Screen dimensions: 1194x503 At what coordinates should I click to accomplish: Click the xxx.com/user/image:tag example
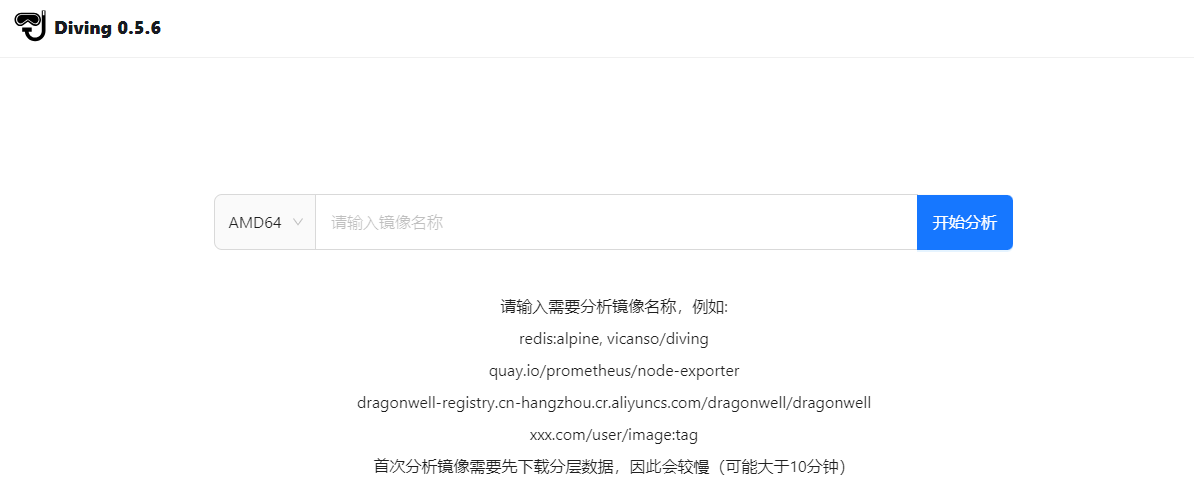614,435
